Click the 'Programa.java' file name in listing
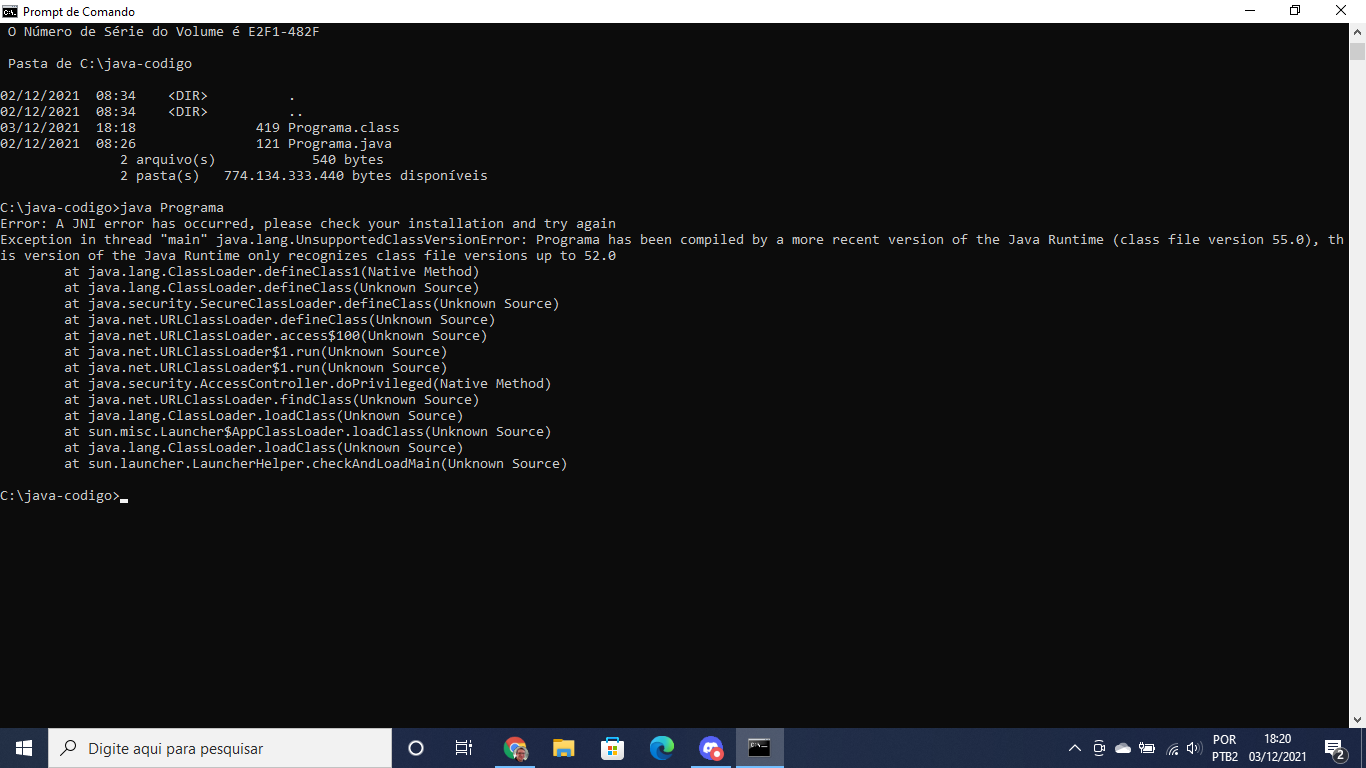 tap(340, 144)
